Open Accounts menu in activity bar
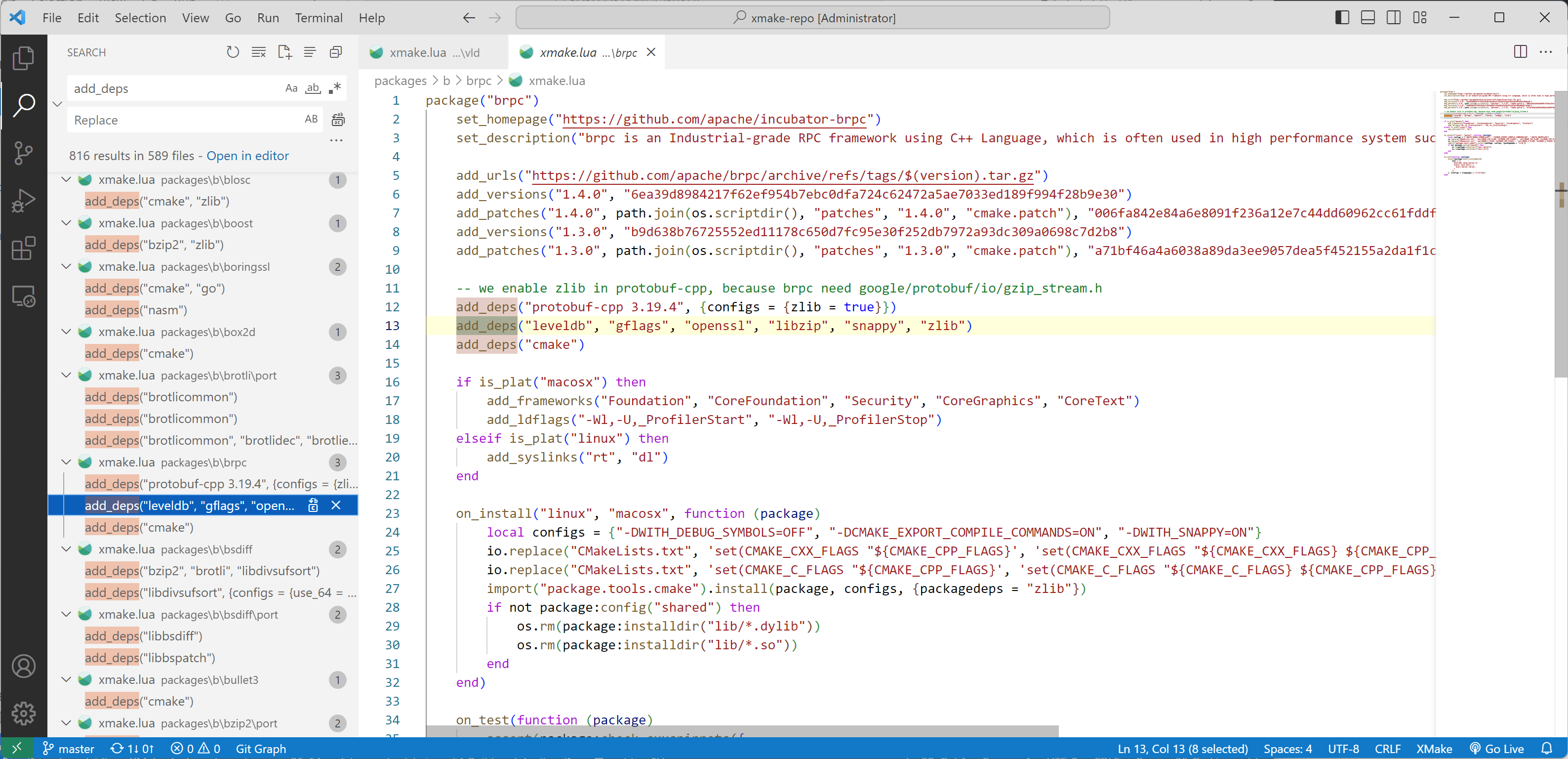The image size is (1568, 759). pyautogui.click(x=24, y=666)
